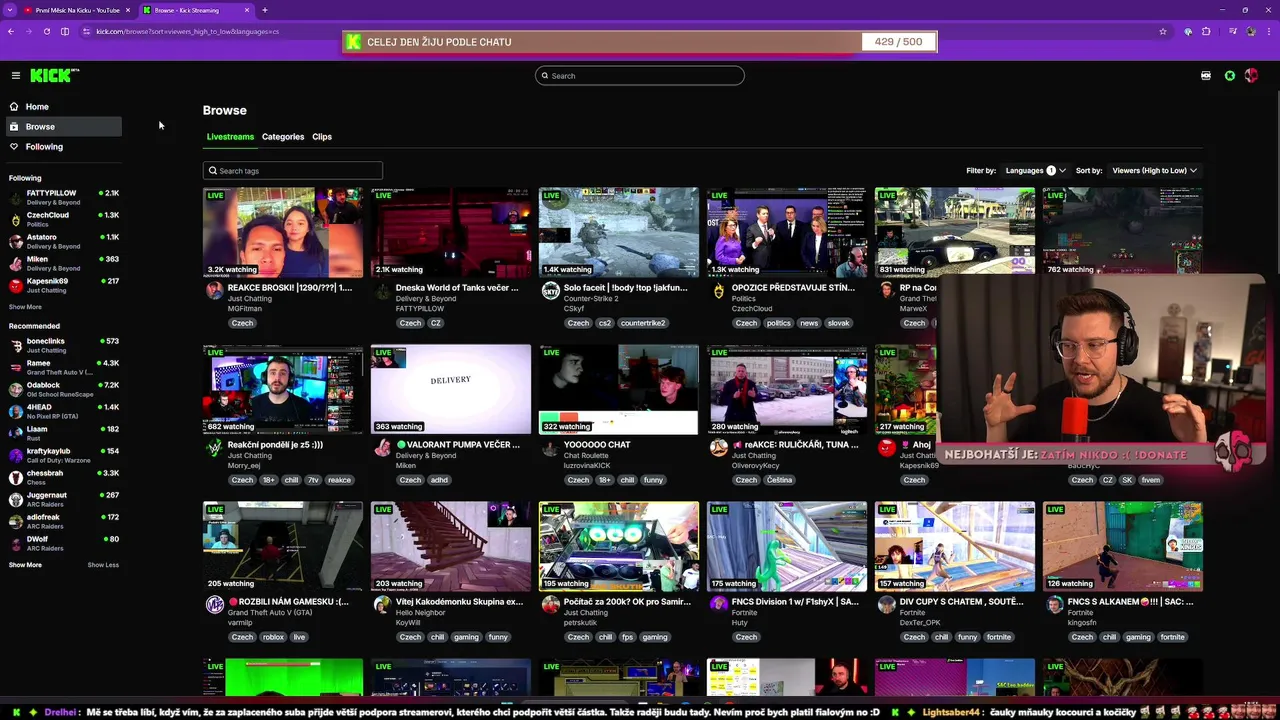Open kingosfn avatar on stream card

coord(1054,605)
